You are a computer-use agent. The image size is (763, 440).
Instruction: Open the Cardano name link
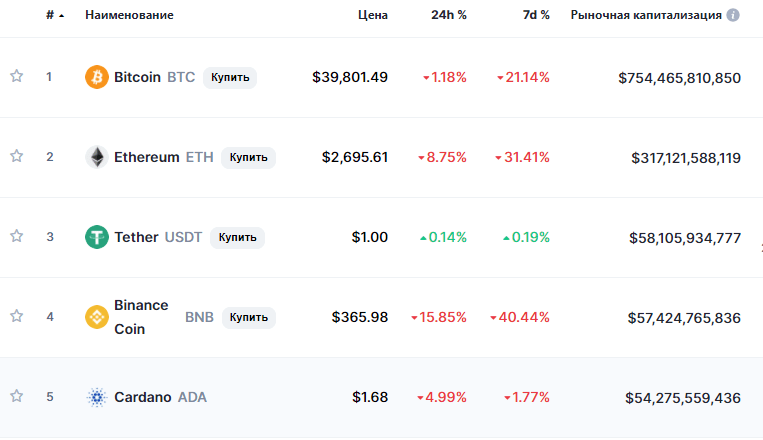[x=143, y=397]
